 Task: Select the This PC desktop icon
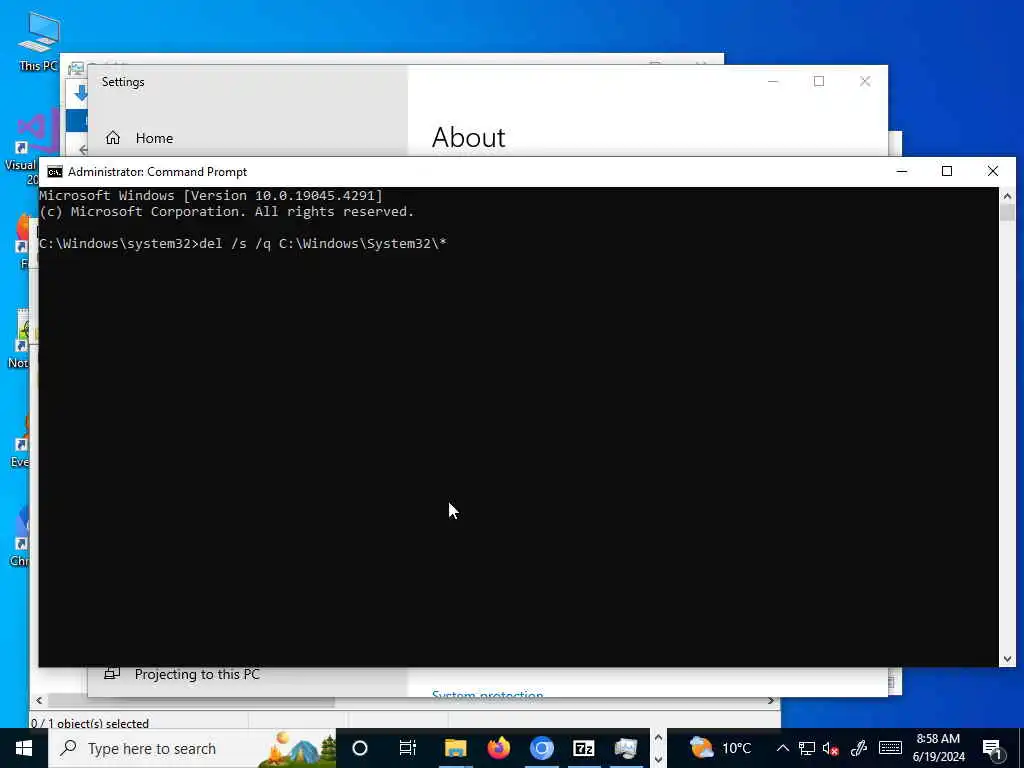38,40
